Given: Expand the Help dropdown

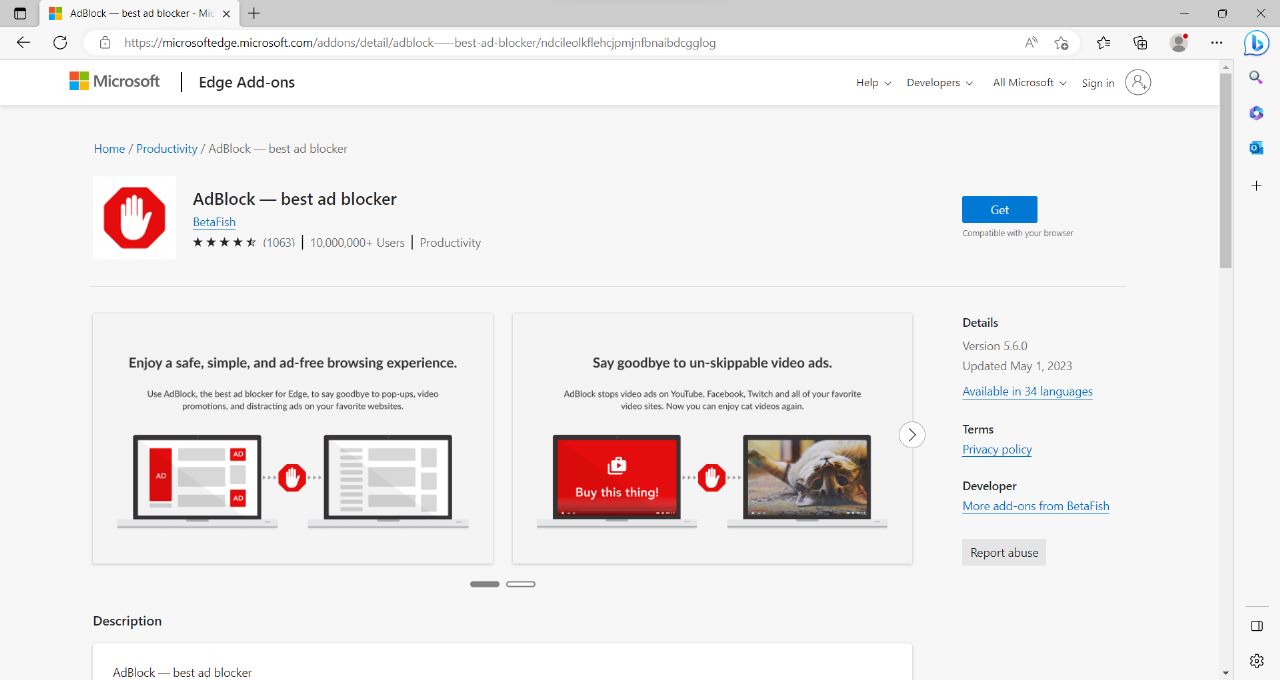Looking at the screenshot, I should click(871, 83).
